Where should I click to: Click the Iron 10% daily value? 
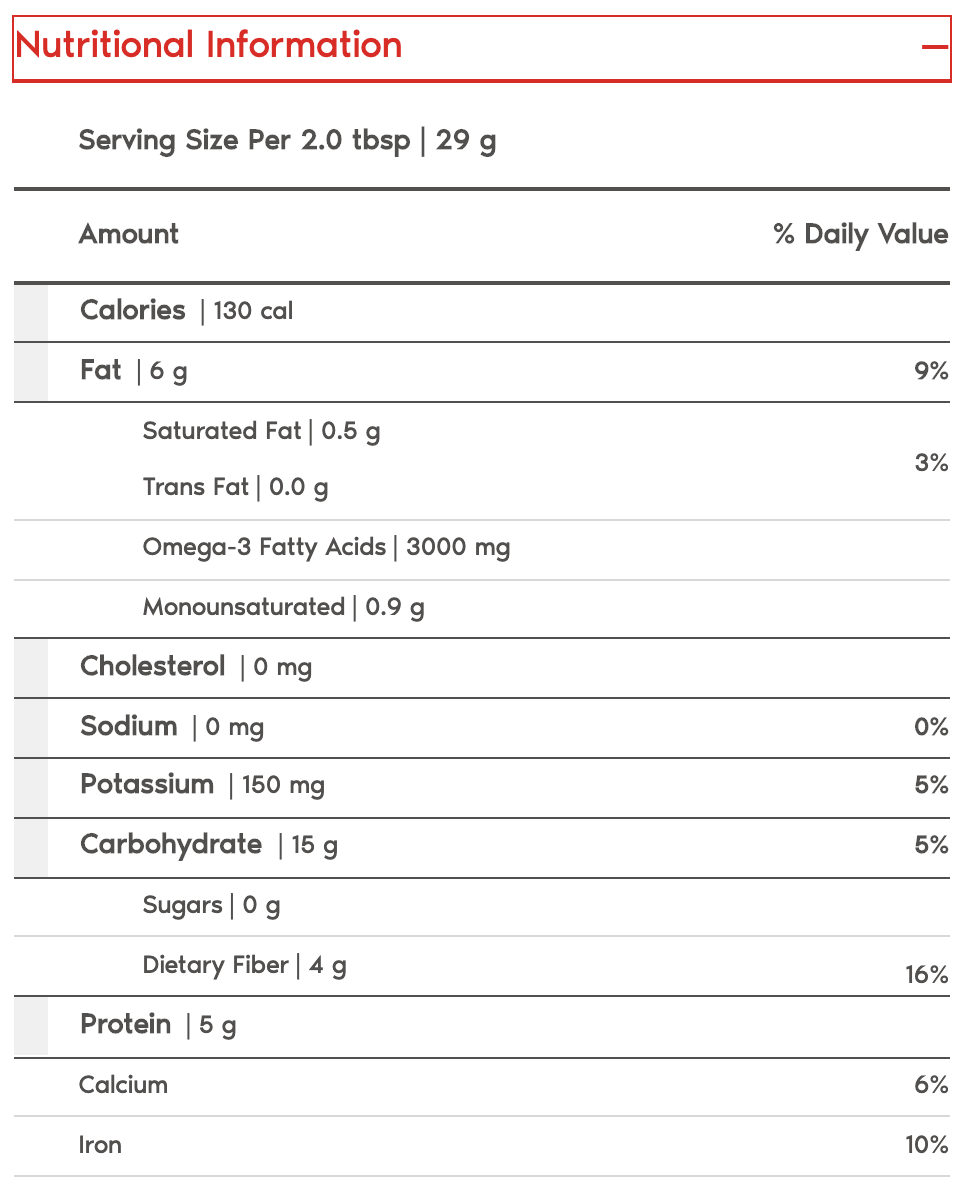(x=926, y=1145)
